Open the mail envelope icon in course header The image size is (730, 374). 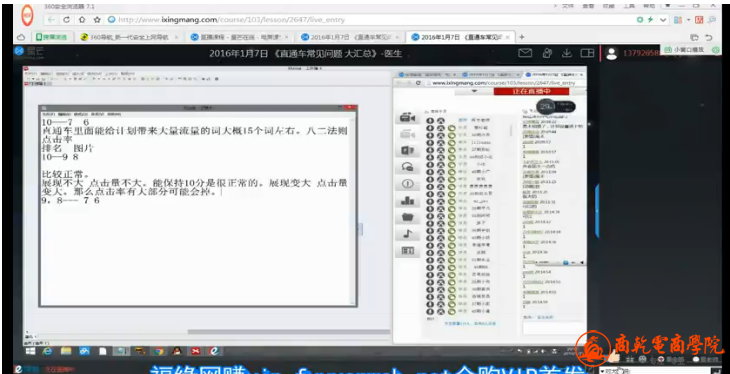coord(525,54)
